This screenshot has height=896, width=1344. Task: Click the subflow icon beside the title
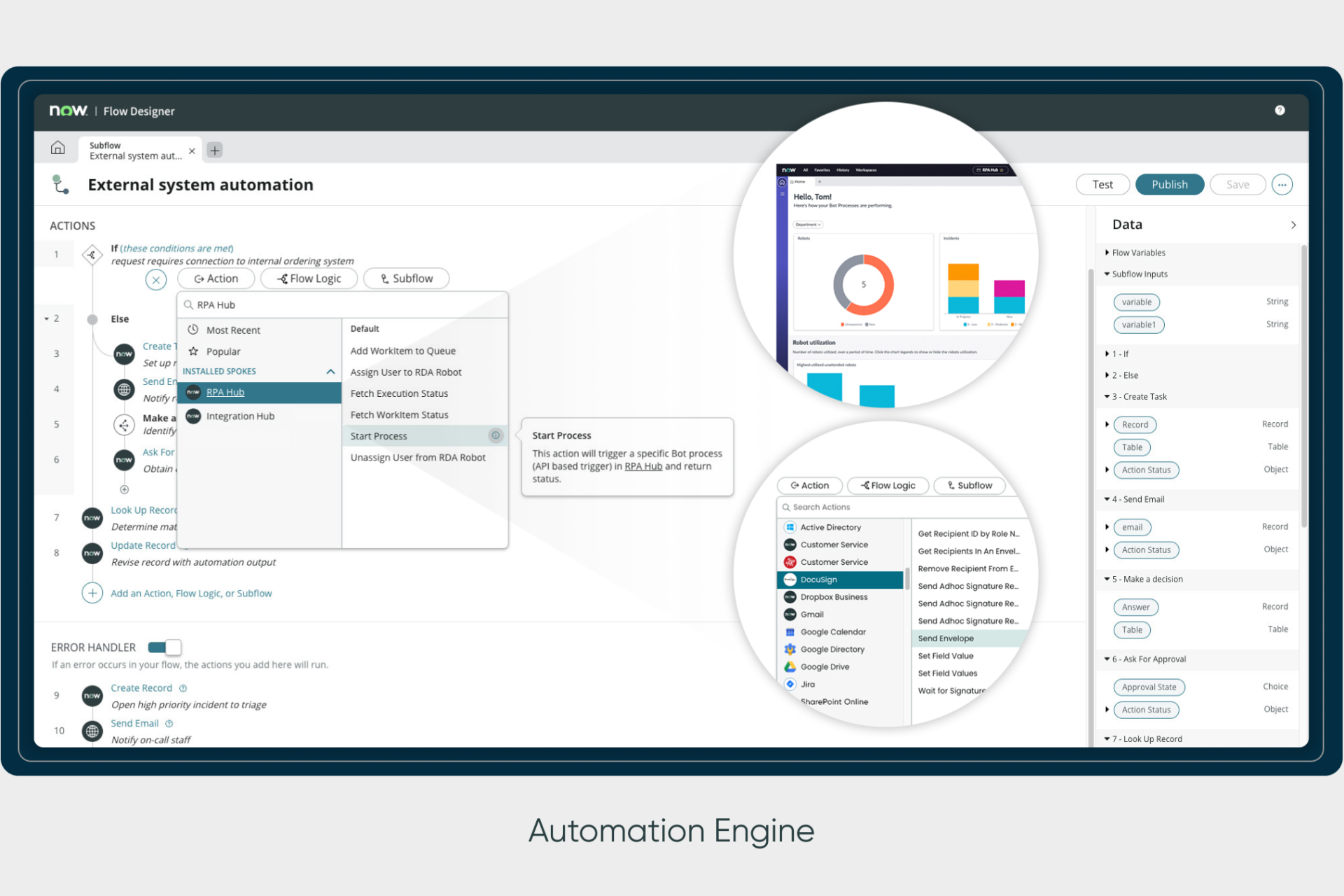coord(61,185)
